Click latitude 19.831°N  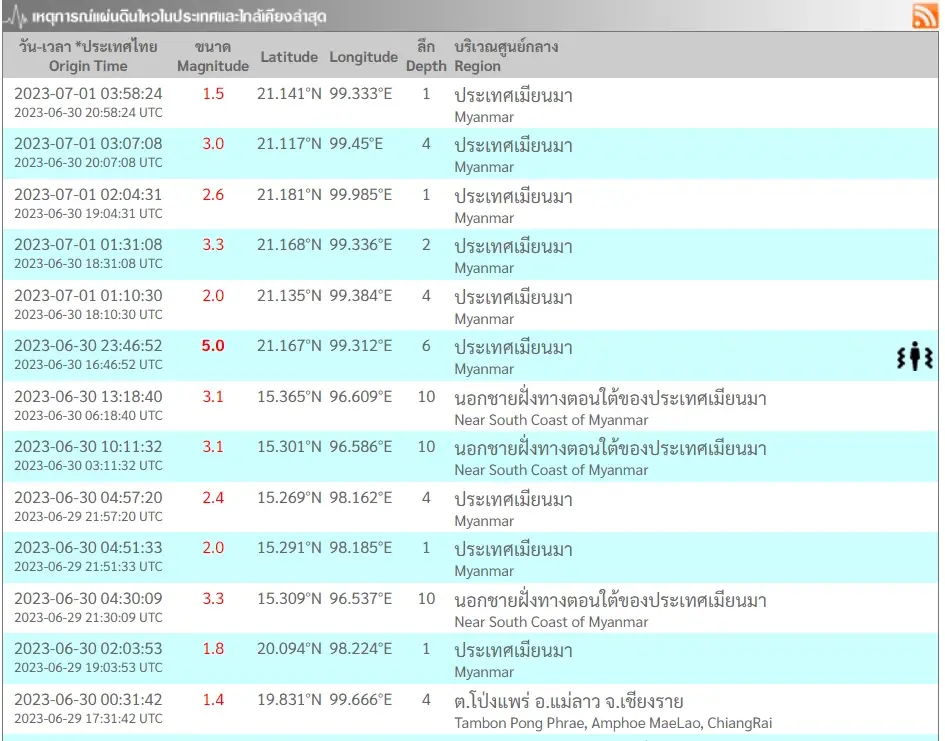tap(289, 700)
